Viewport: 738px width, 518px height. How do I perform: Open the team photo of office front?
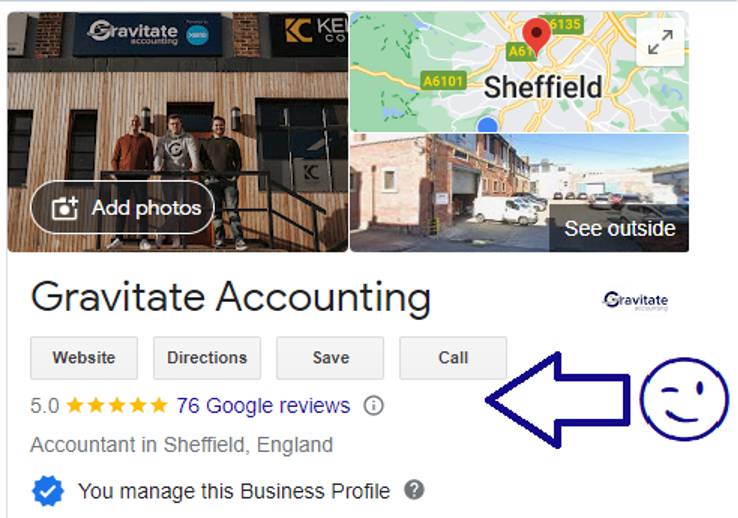[x=177, y=132]
